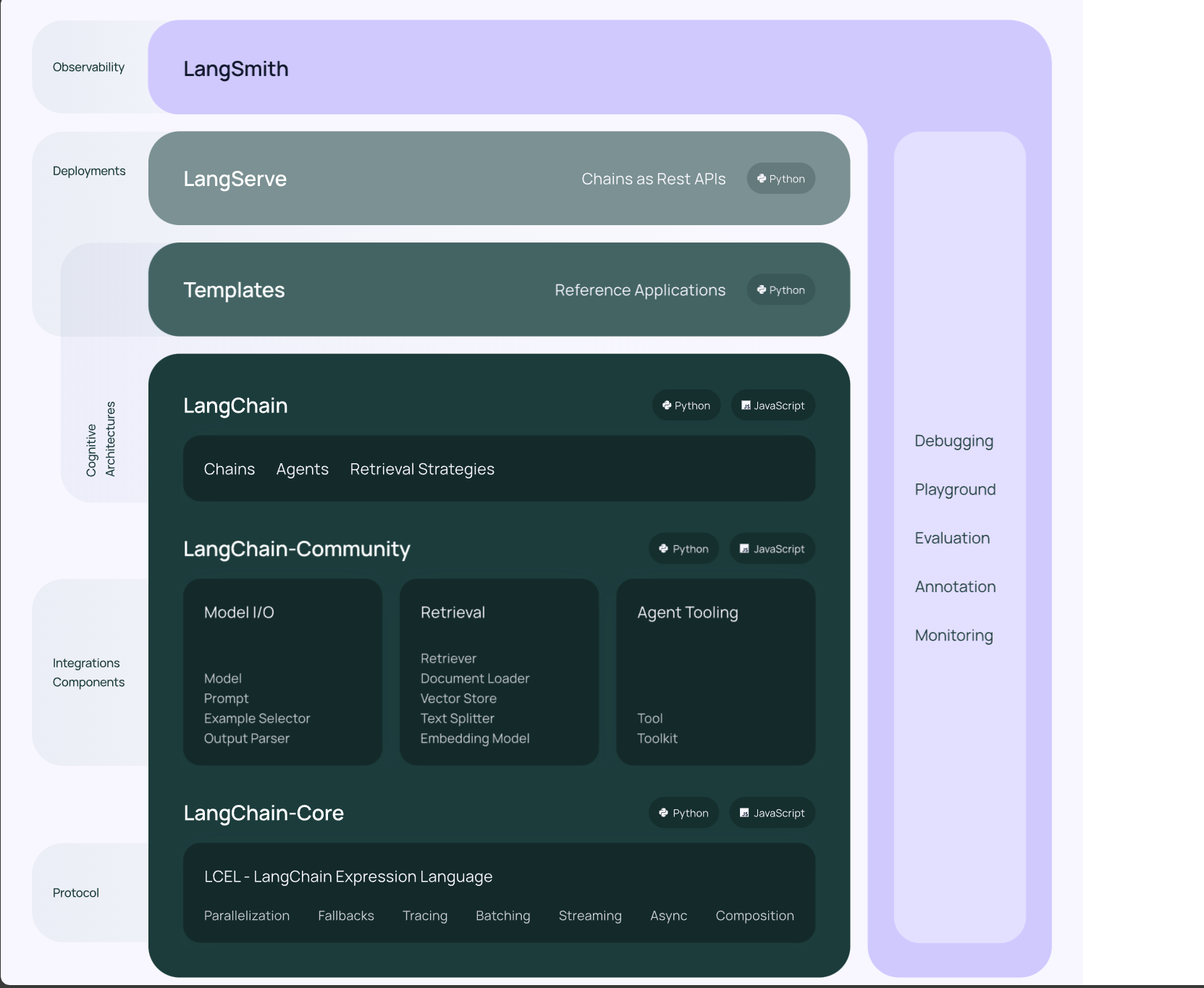The width and height of the screenshot is (1204, 988).
Task: Click the JavaScript badge beside LangChain-Community
Action: click(772, 549)
